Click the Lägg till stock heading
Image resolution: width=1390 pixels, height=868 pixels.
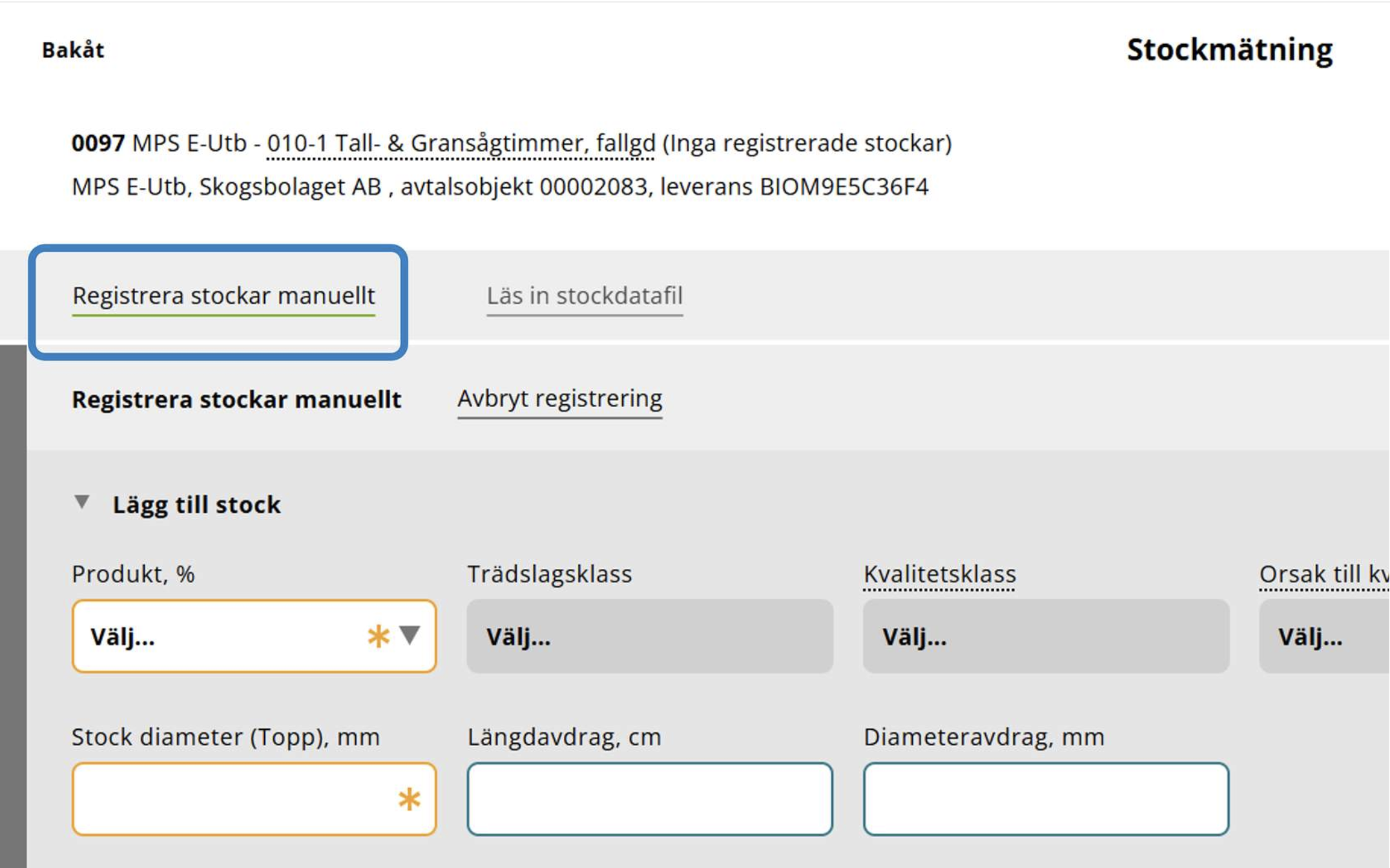pyautogui.click(x=196, y=504)
